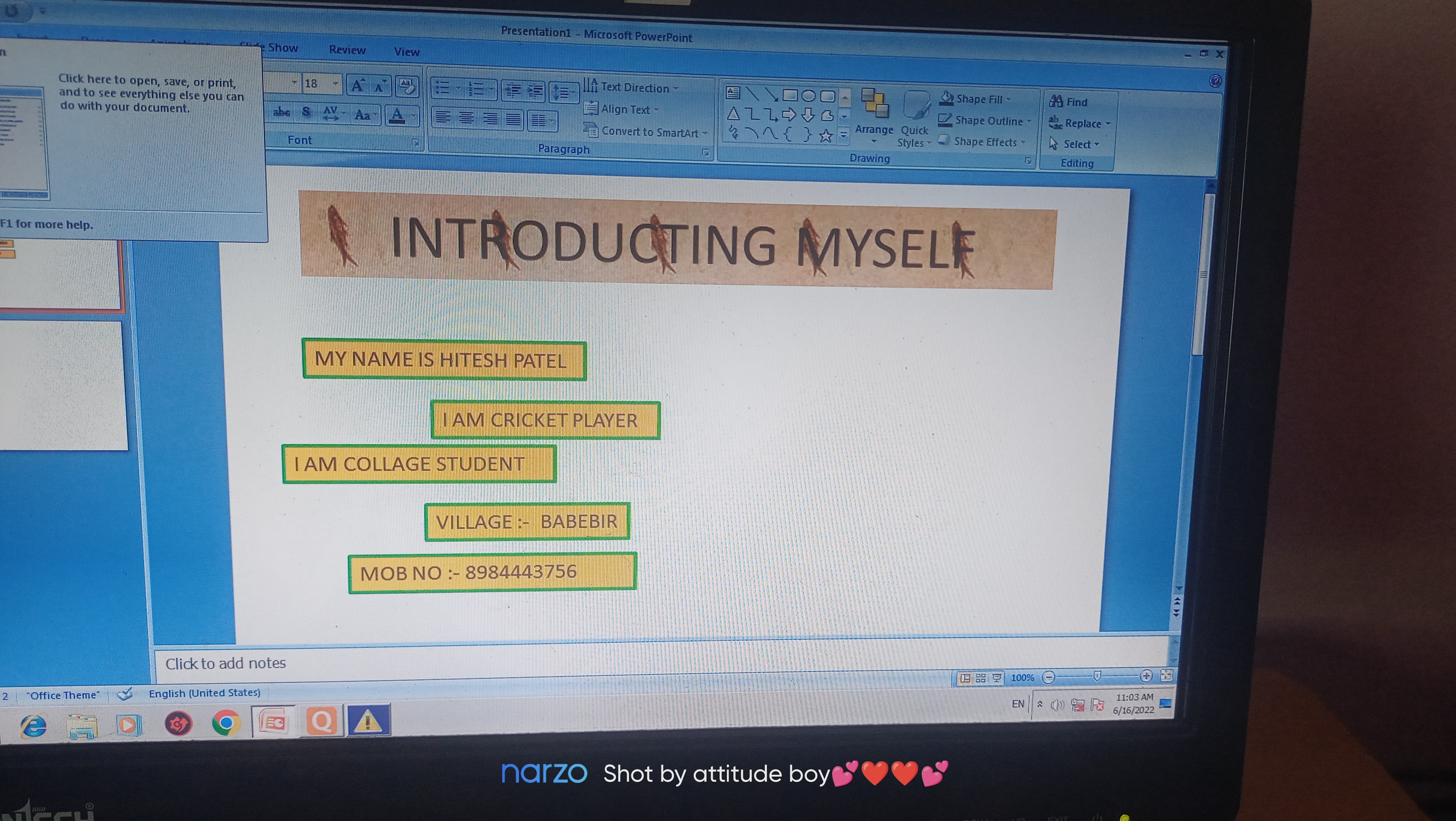Toggle strikethrough text formatting

(x=281, y=112)
